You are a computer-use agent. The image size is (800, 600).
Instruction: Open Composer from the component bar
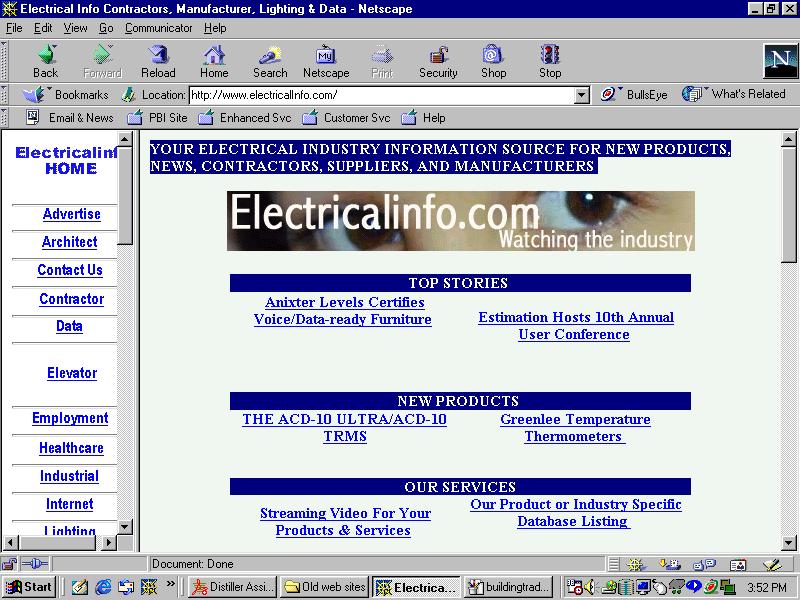point(772,564)
